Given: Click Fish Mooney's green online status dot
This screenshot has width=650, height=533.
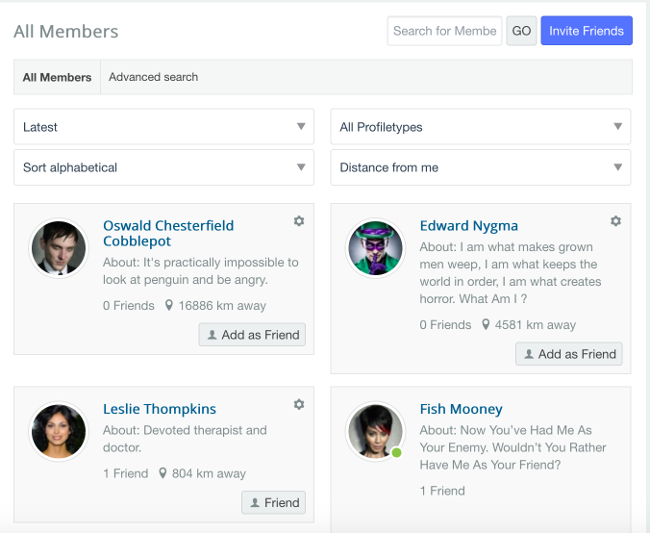Looking at the screenshot, I should click(396, 453).
